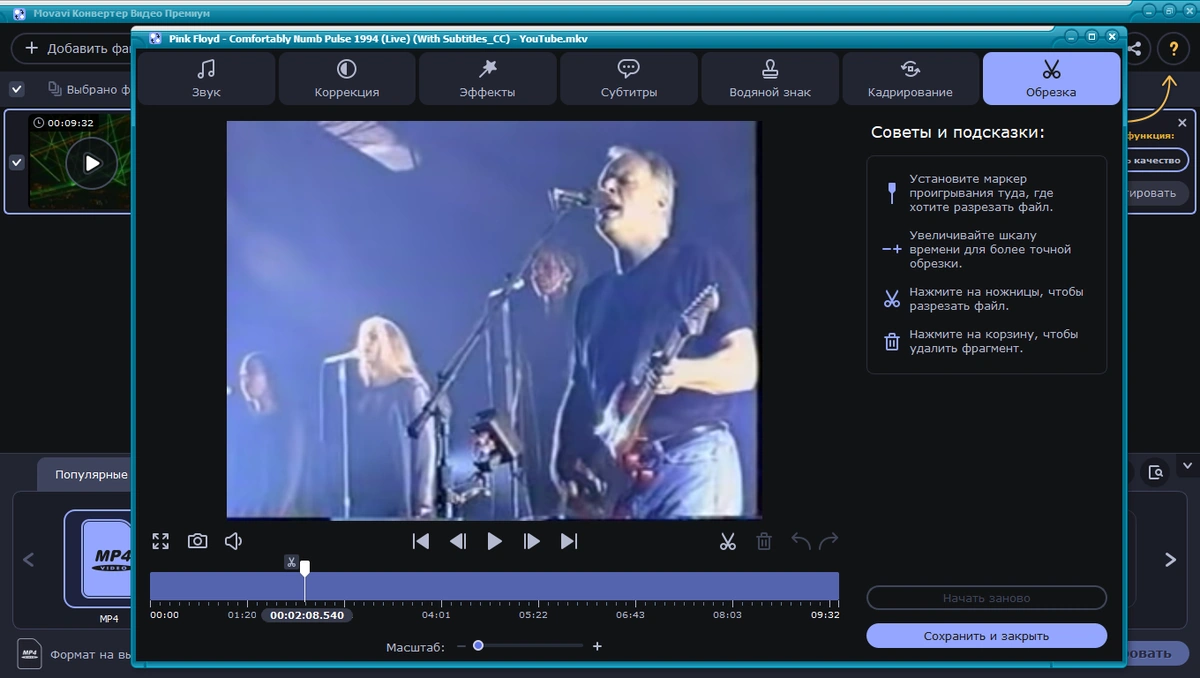1200x678 pixels.
Task: Open help question mark in main window
Action: point(1174,48)
